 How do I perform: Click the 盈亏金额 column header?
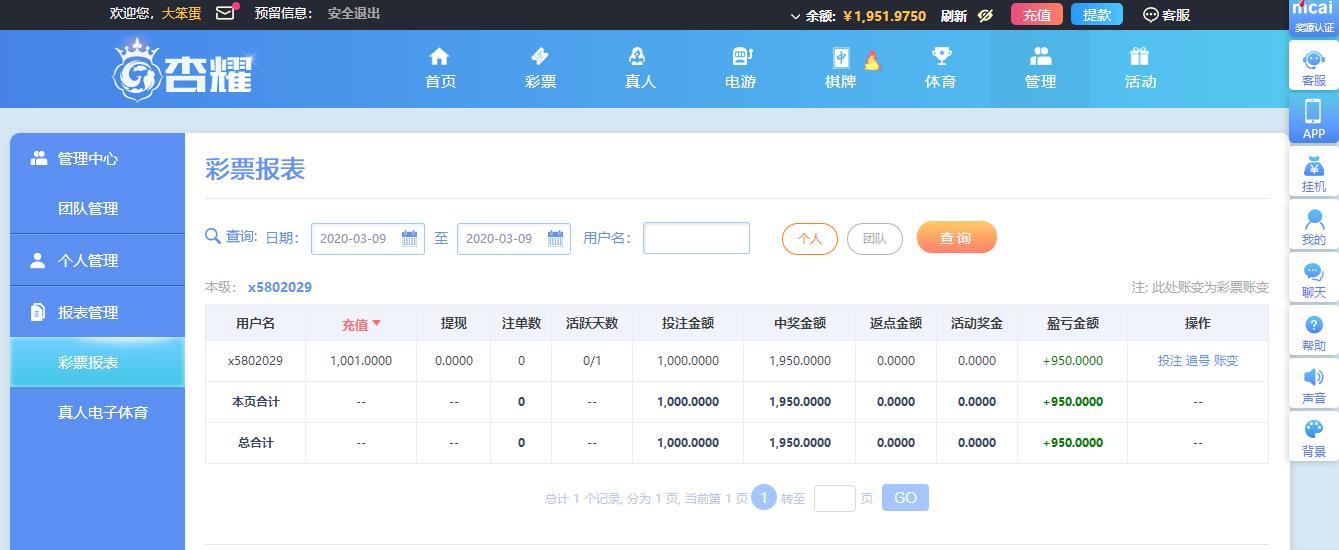(x=1073, y=323)
